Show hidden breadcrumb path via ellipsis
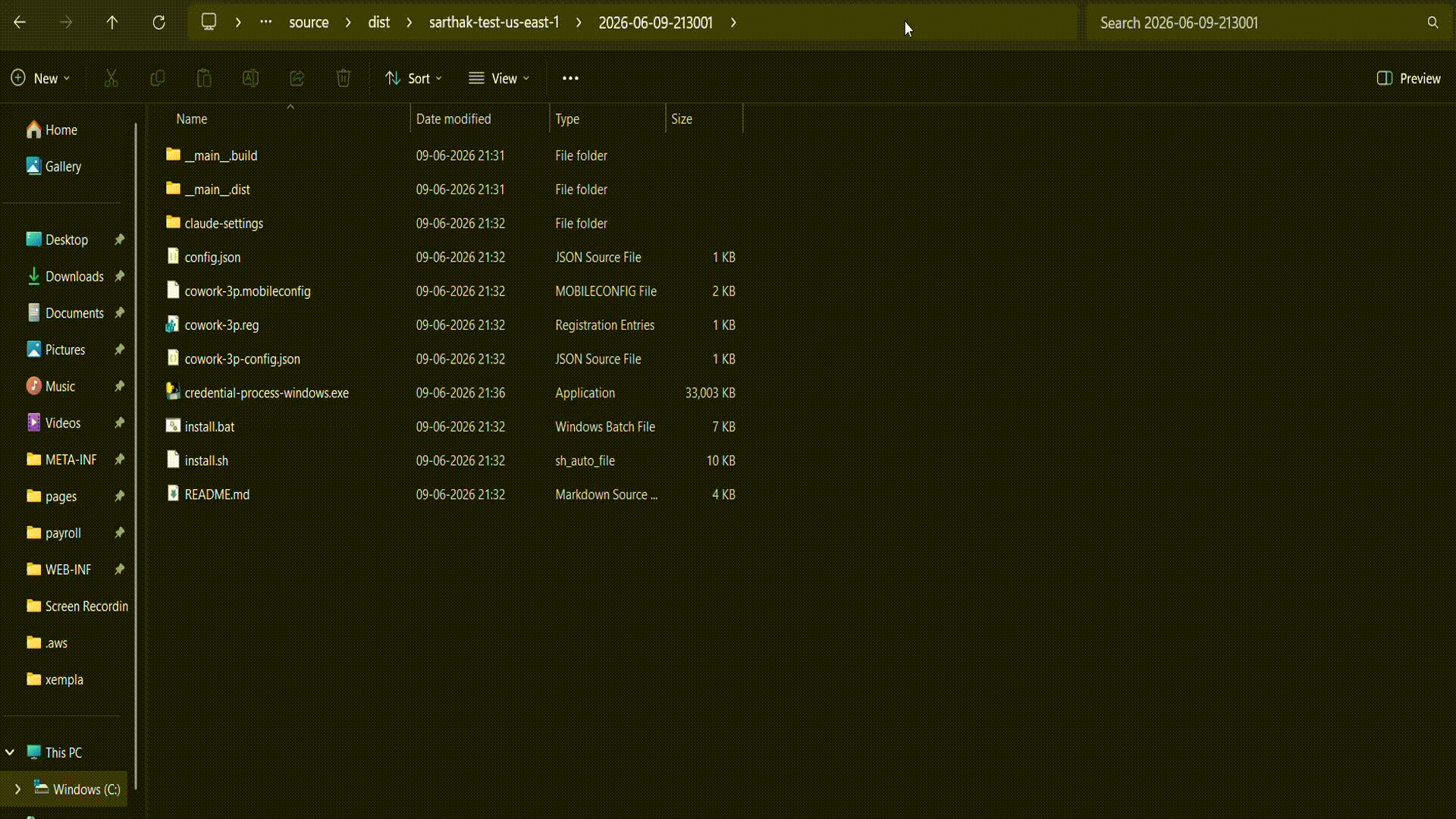Screen dimensions: 1456x819 click(x=265, y=22)
